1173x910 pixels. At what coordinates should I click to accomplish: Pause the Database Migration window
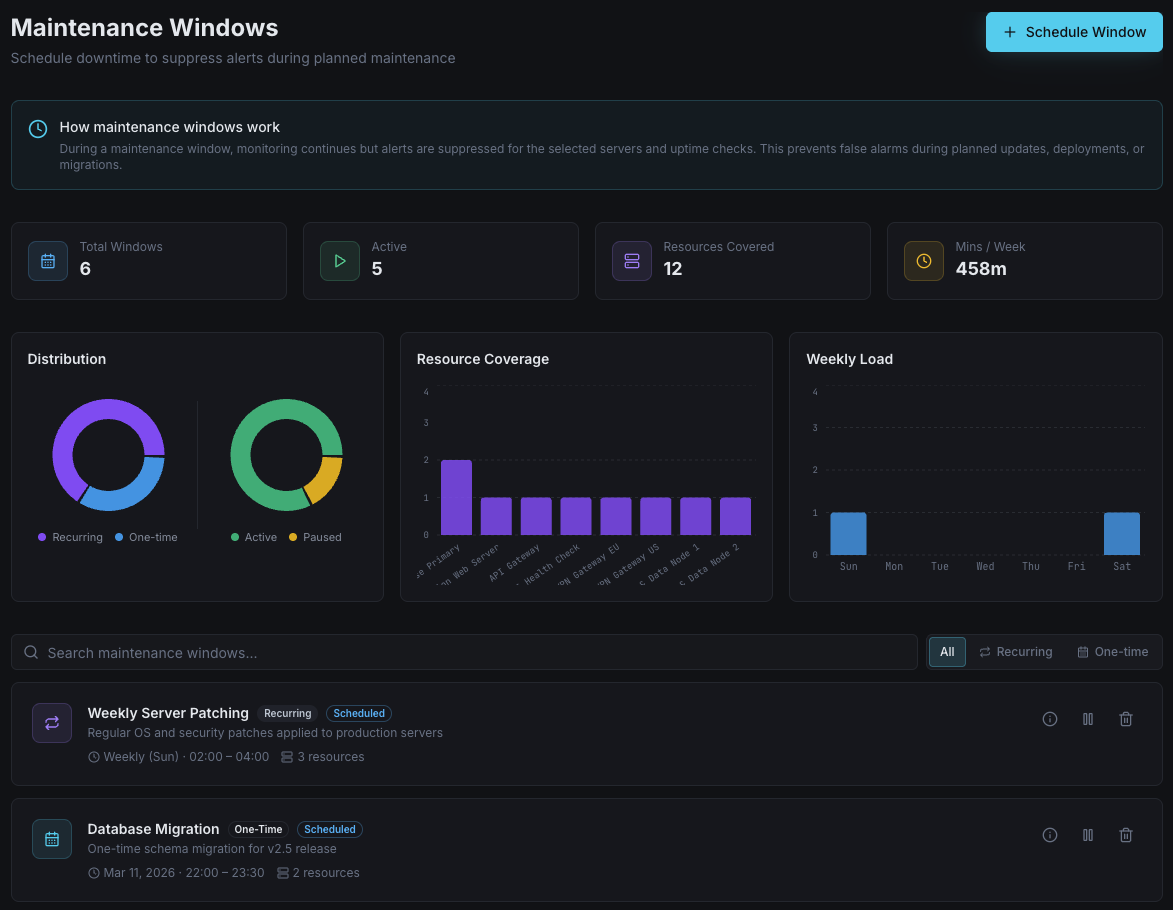point(1087,835)
